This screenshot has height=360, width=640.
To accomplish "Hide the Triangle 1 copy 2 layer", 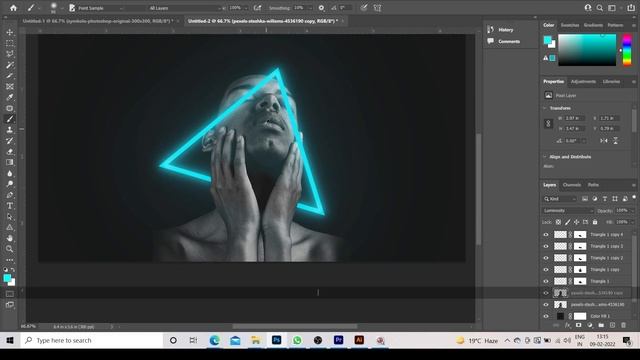I will click(x=546, y=258).
